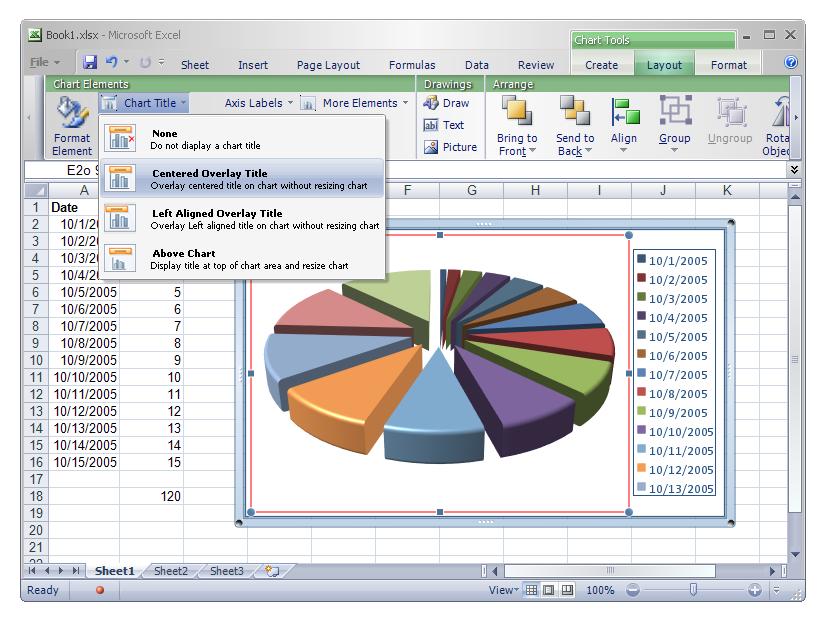
Task: Choose None chart title option
Action: pos(243,139)
